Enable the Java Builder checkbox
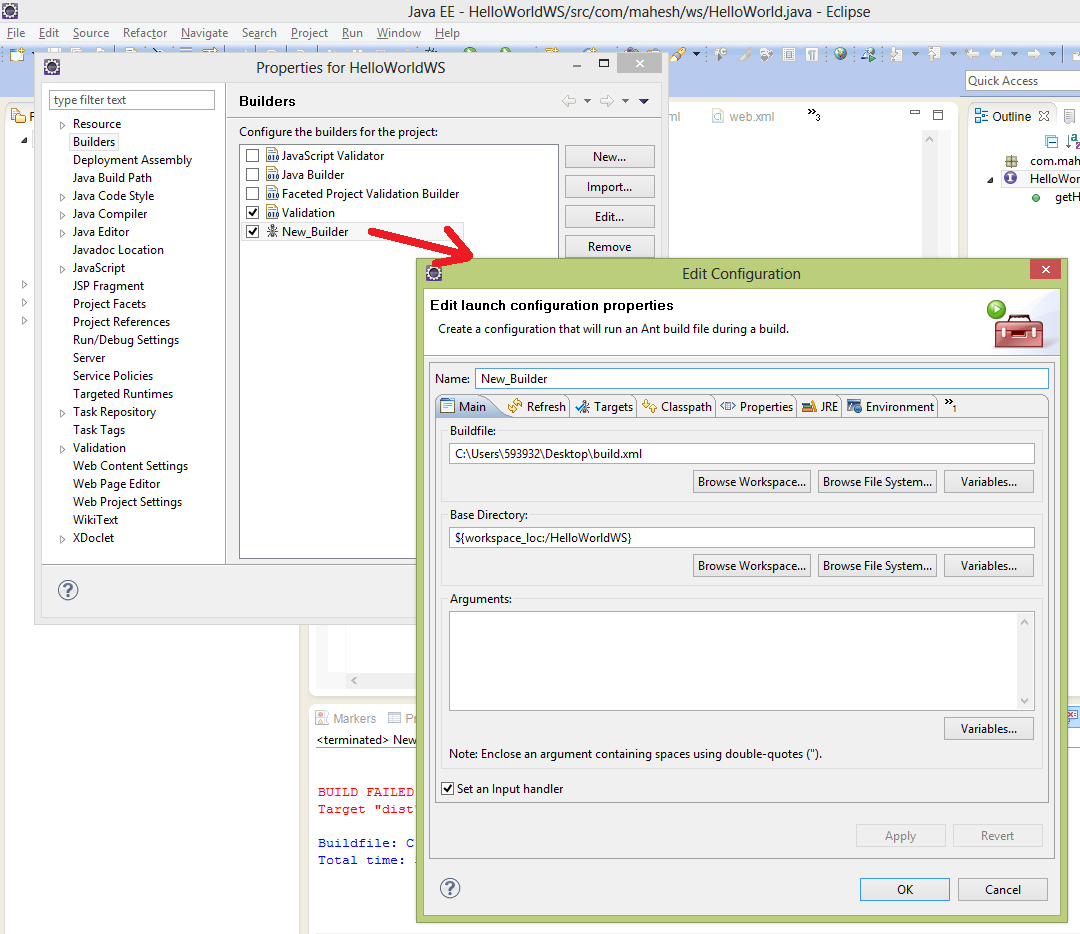The height and width of the screenshot is (934, 1080). (x=253, y=175)
